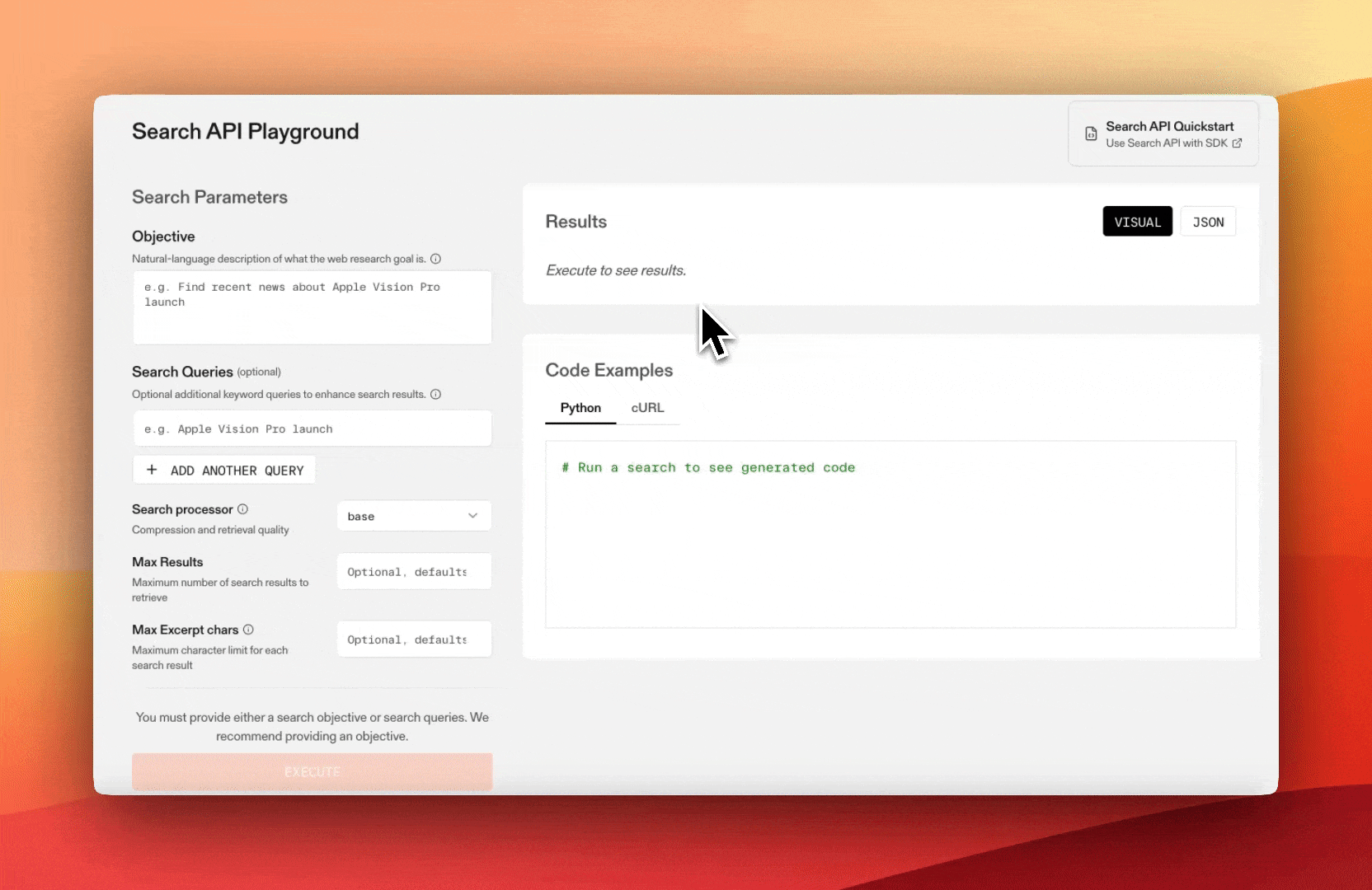
Task: Click the chevron on the base processor selector
Action: pyautogui.click(x=472, y=515)
